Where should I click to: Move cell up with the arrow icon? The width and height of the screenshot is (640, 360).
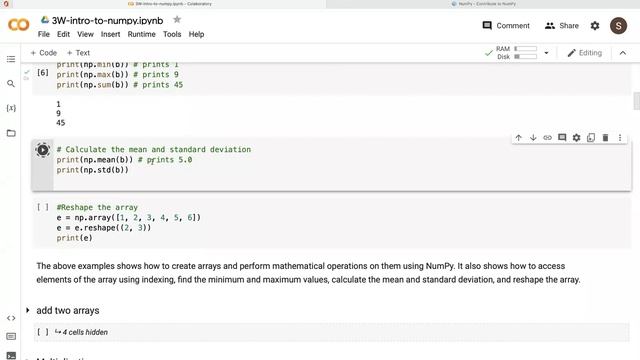coord(518,138)
